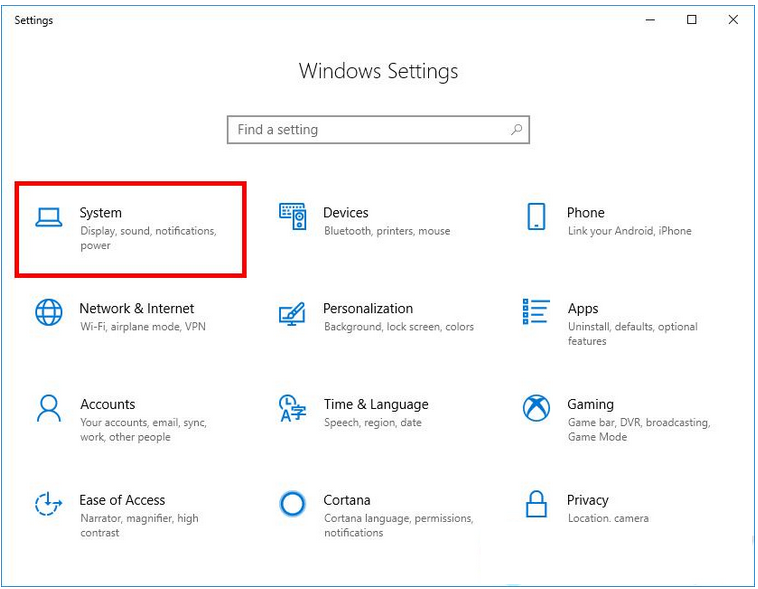758x589 pixels.
Task: Focus the Find a setting search box
Action: pos(379,130)
